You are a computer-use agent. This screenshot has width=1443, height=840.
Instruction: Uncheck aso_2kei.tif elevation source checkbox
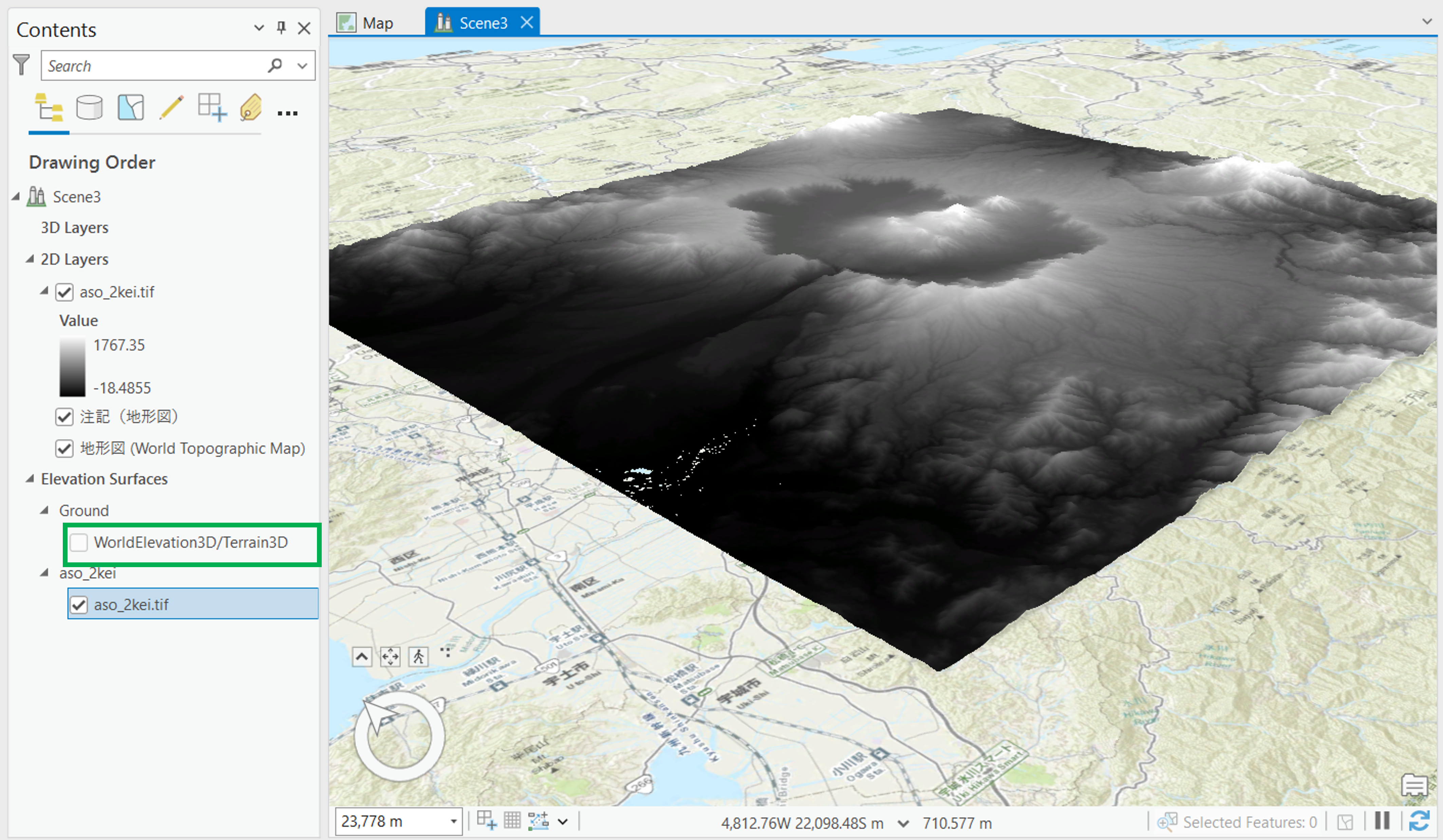78,605
